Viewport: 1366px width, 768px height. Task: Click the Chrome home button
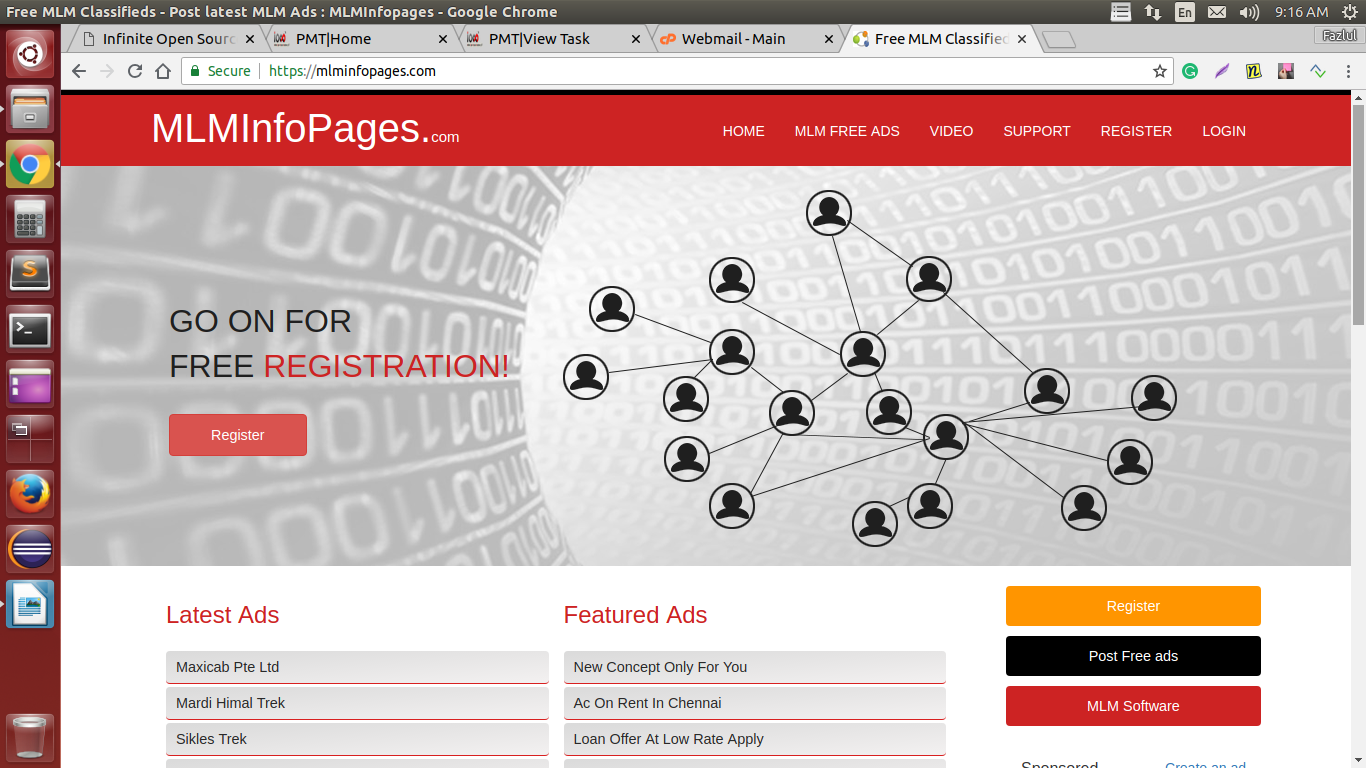tap(163, 71)
